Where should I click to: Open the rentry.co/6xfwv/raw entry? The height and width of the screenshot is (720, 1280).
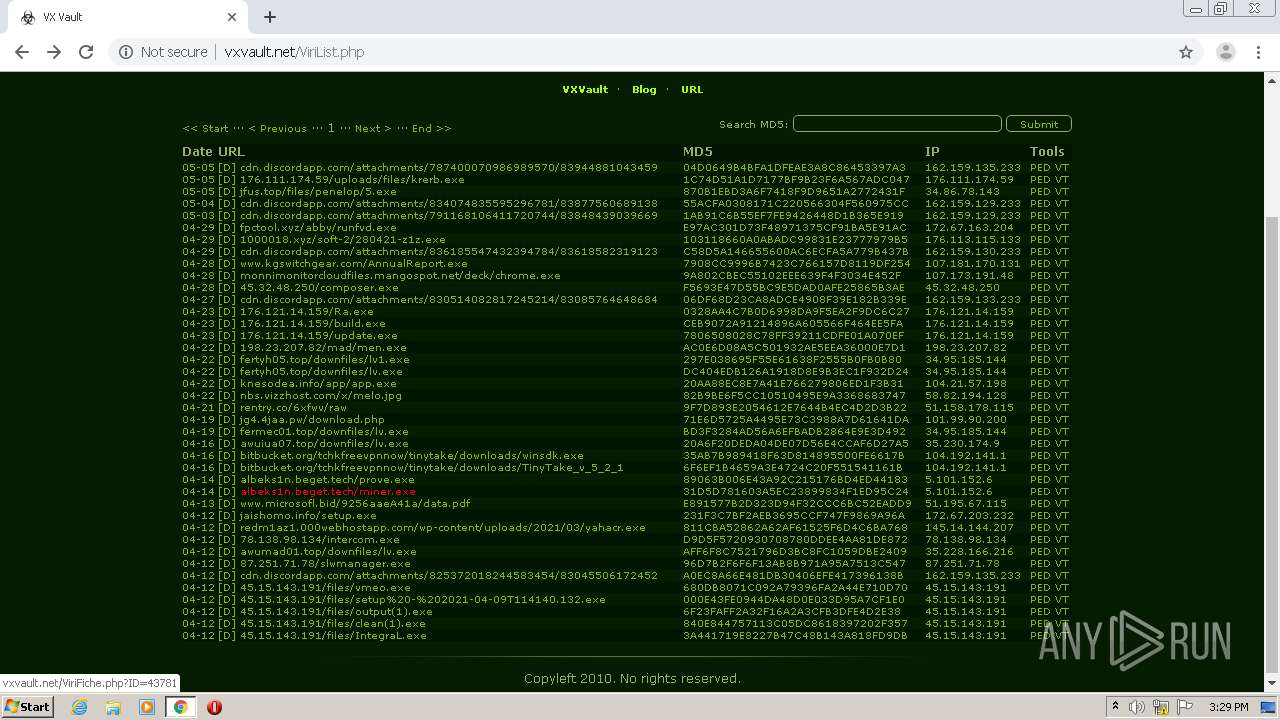coord(293,407)
